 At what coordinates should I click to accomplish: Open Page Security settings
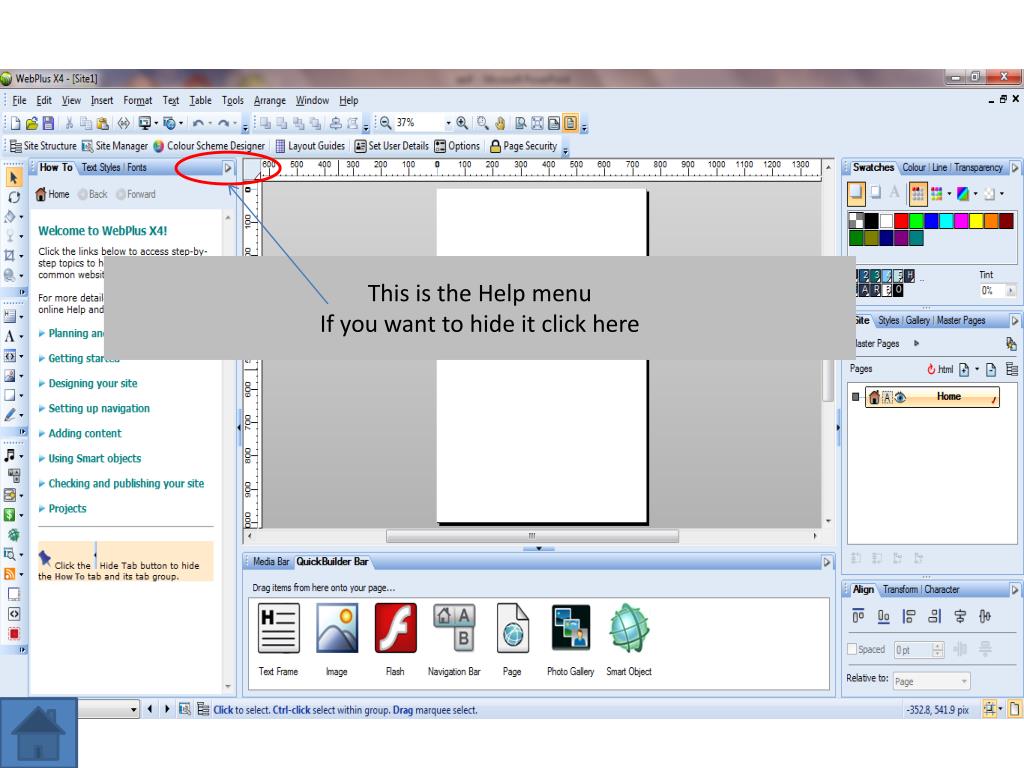524,146
